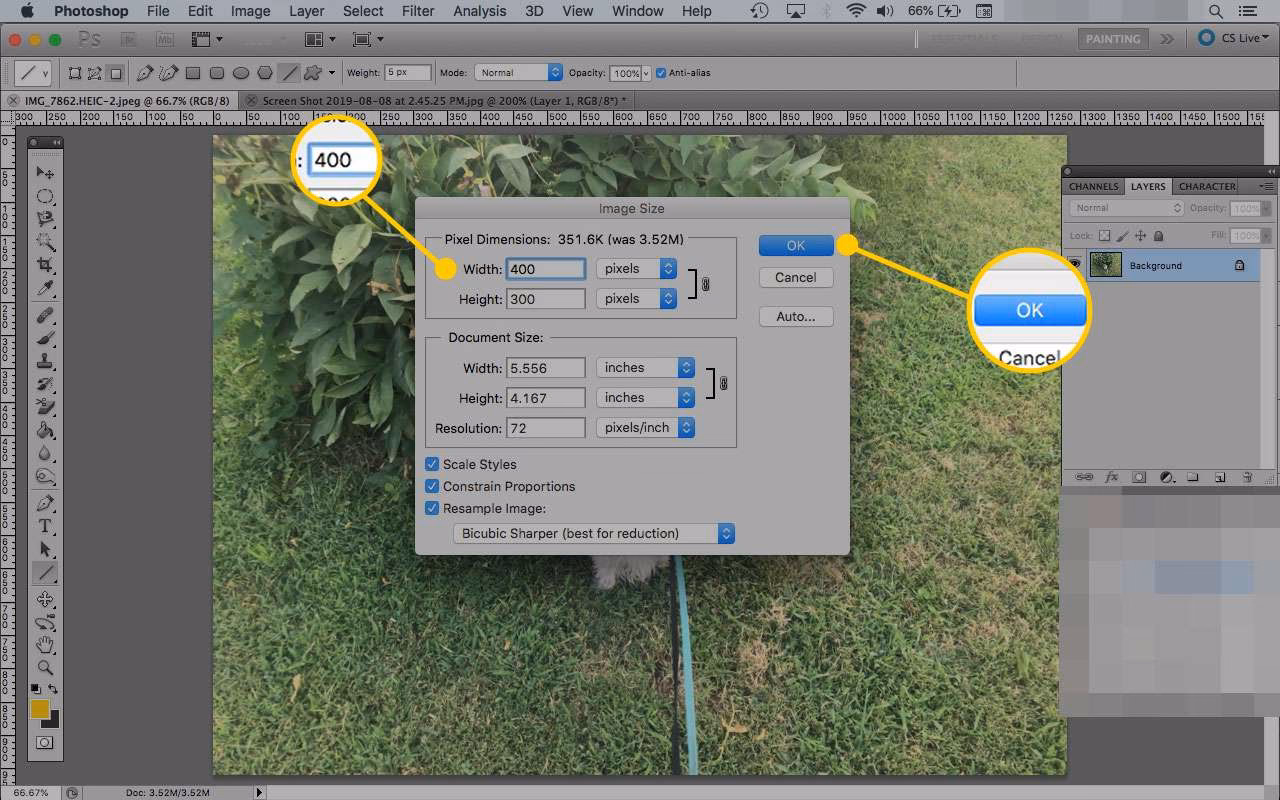Click the Background layer thumbnail

click(1106, 265)
